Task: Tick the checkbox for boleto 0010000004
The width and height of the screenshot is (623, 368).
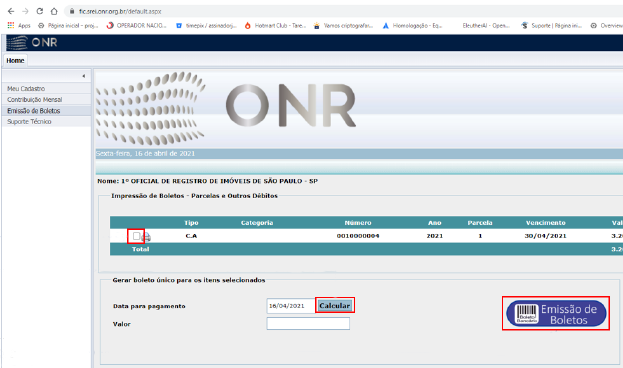Action: (136, 236)
